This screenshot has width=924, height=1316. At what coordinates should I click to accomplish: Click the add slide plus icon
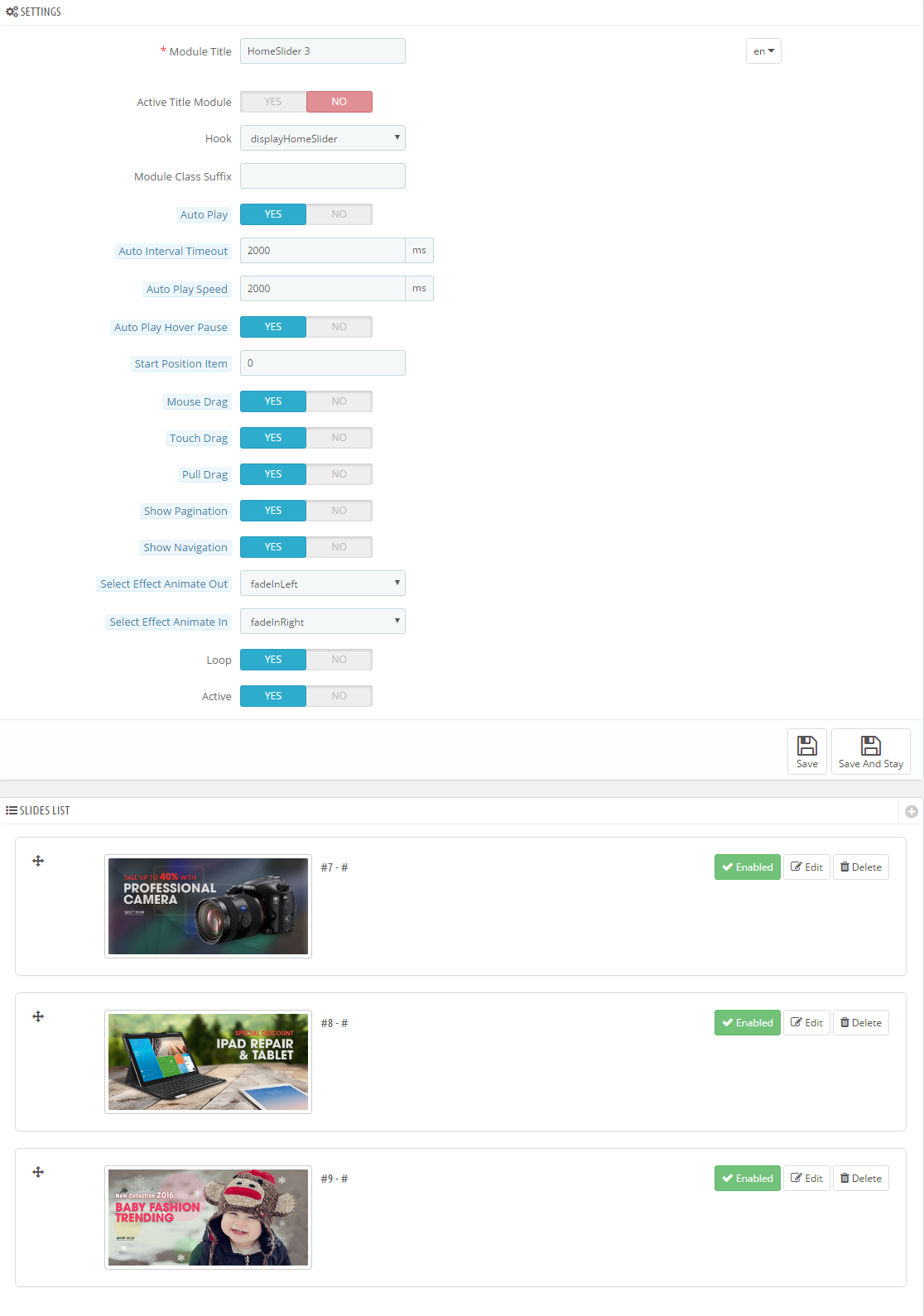(911, 811)
